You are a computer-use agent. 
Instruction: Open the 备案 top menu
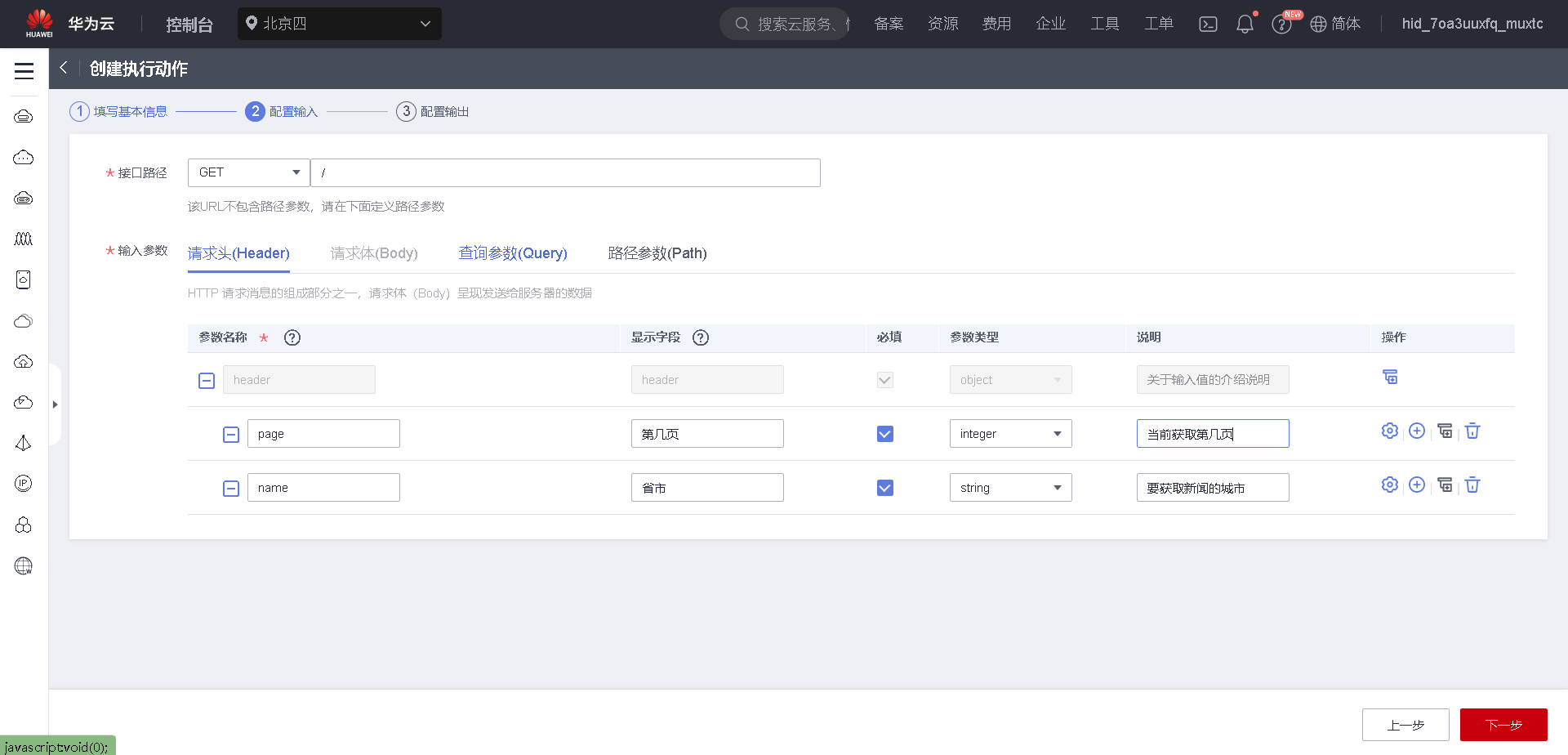coord(889,24)
